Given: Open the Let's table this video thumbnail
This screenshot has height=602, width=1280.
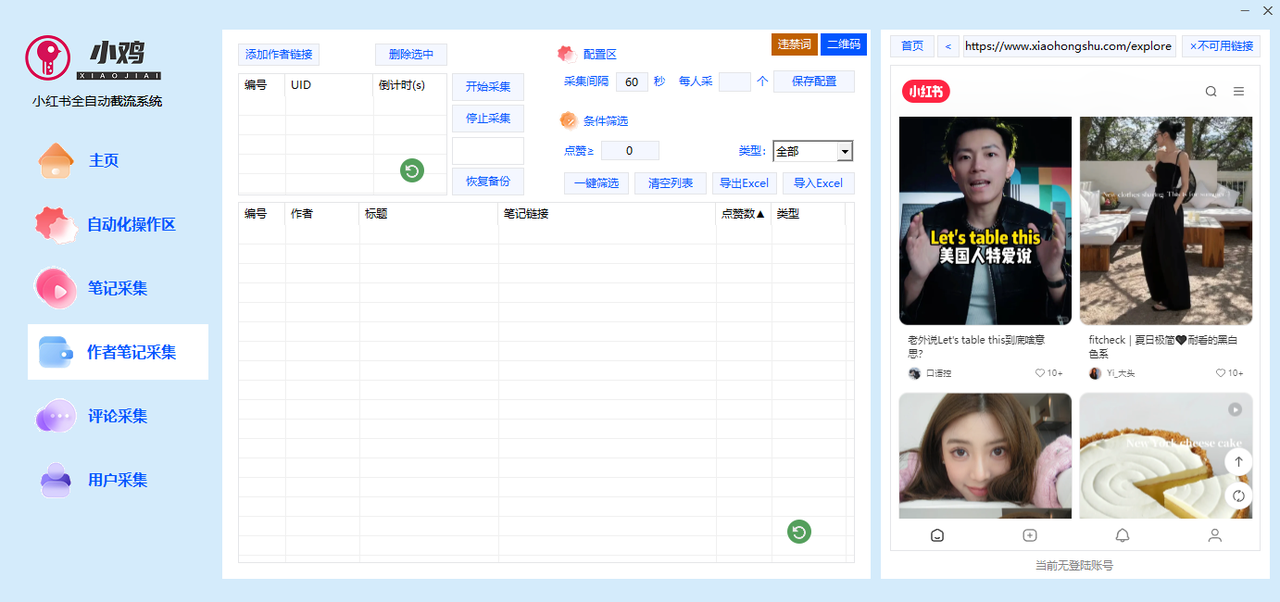Looking at the screenshot, I should pyautogui.click(x=985, y=221).
